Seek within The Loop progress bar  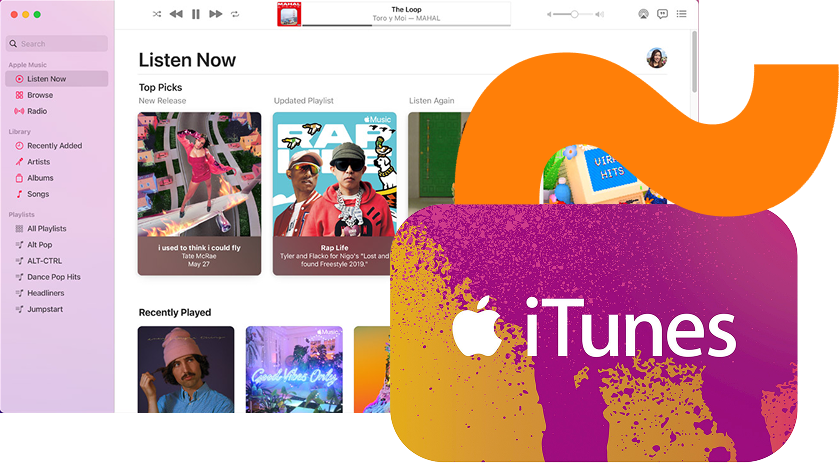[406, 25]
